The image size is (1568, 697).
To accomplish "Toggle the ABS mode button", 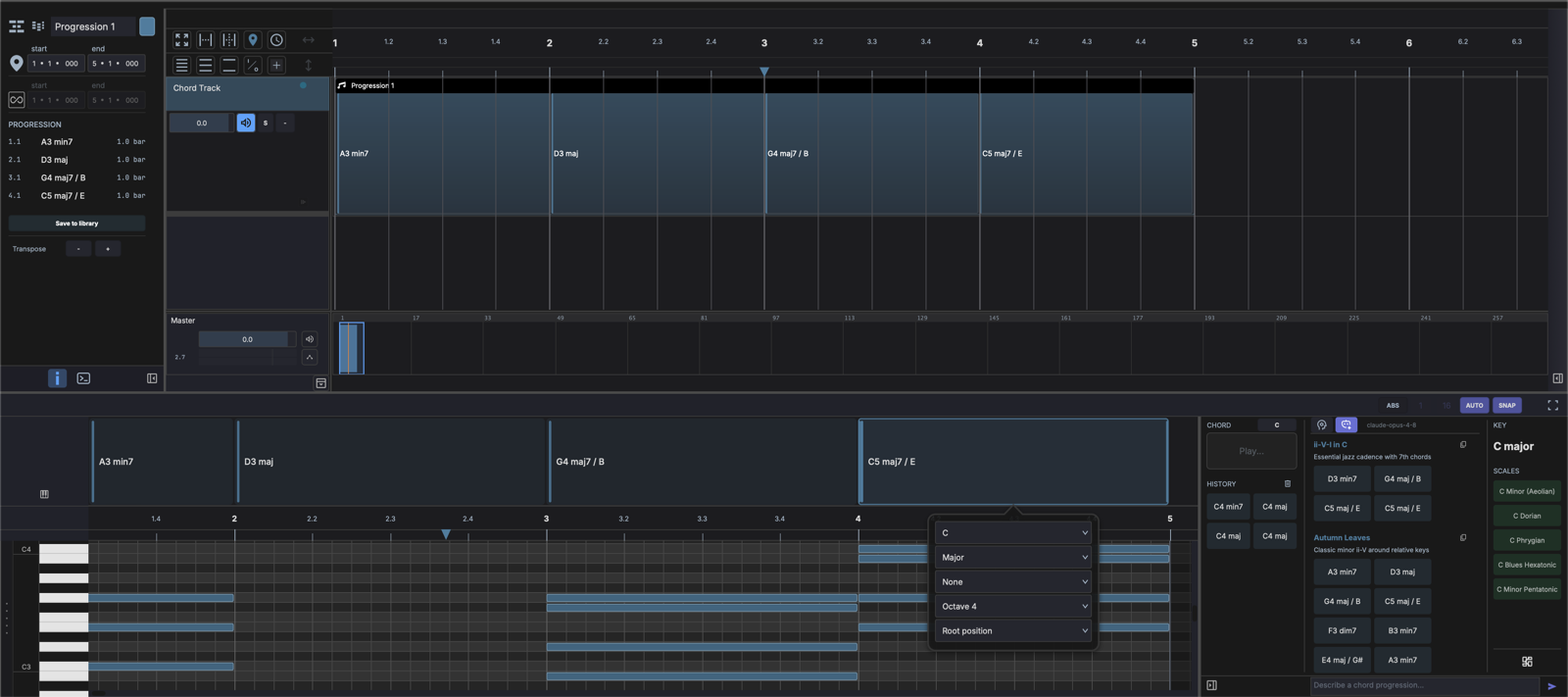I will (x=1393, y=405).
